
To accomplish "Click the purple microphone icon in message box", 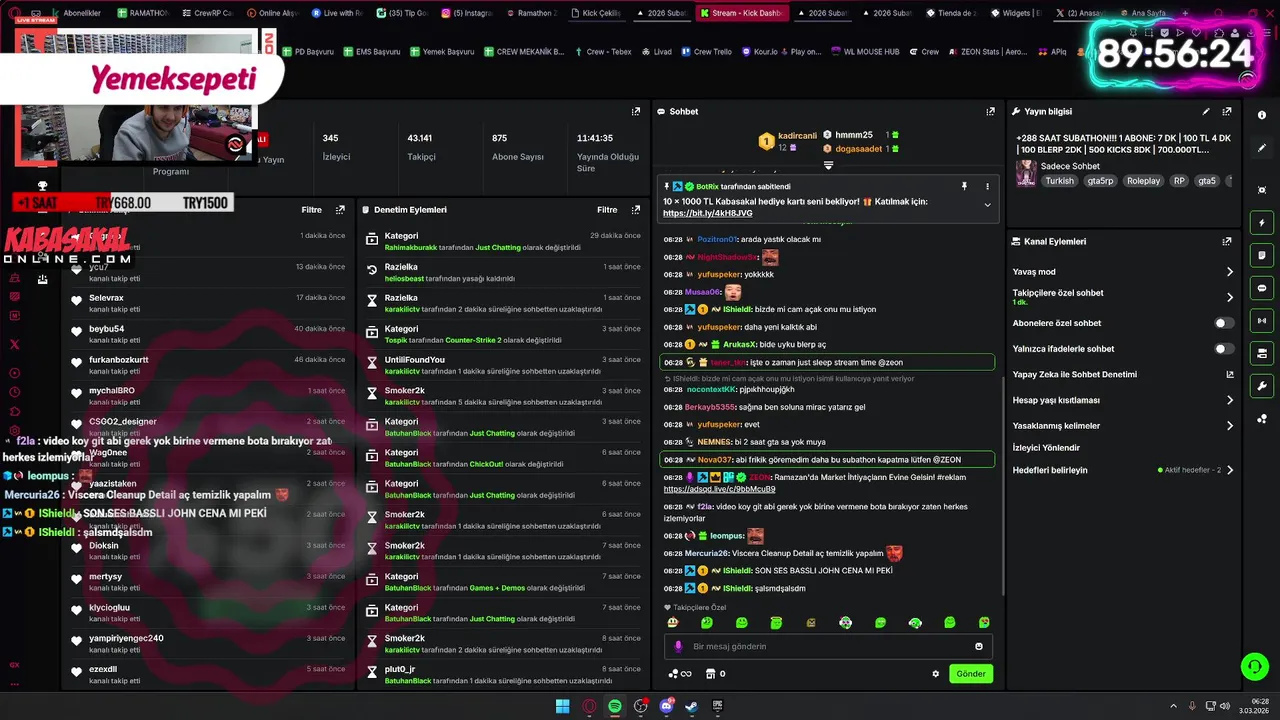I will click(678, 647).
